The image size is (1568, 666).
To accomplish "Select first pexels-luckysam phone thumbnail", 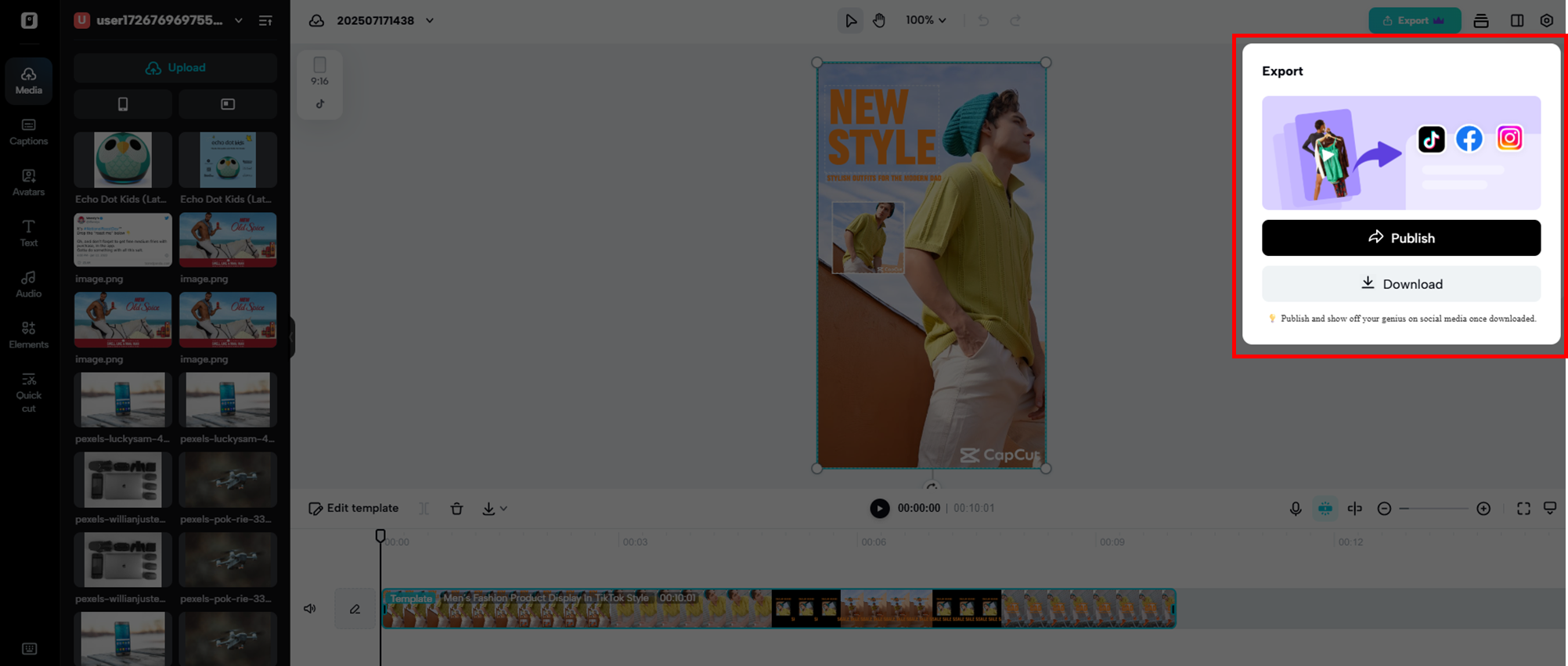I will pos(123,400).
